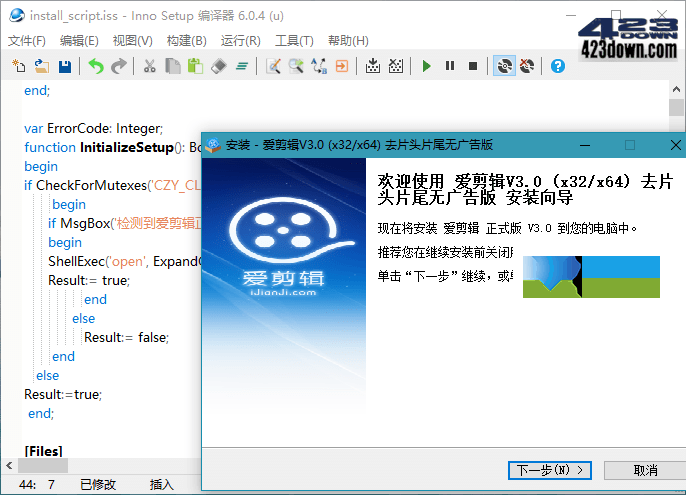Open the 工具(T) menu
This screenshot has height=495, width=686.
pos(294,41)
